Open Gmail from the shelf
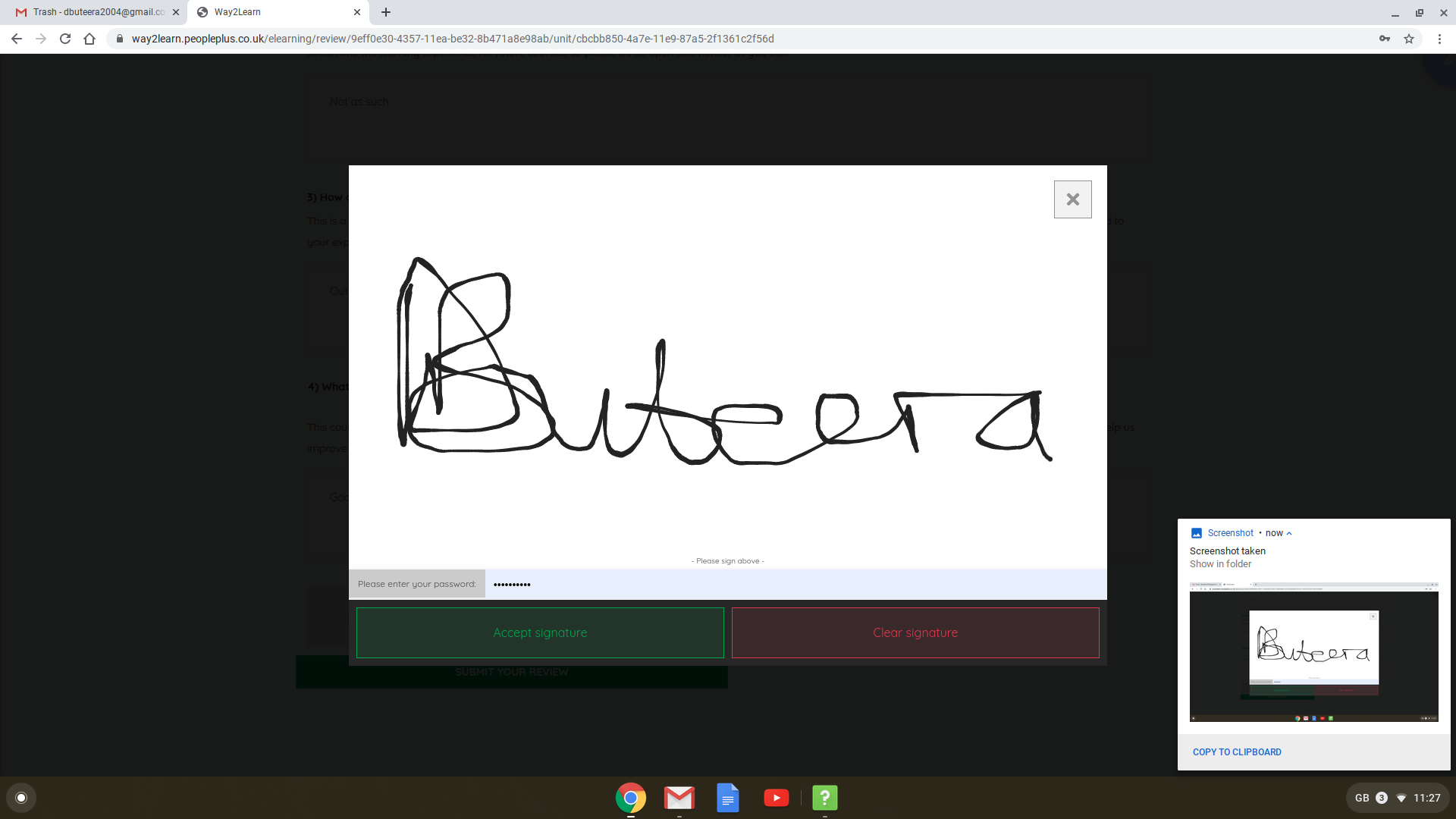 pyautogui.click(x=679, y=797)
